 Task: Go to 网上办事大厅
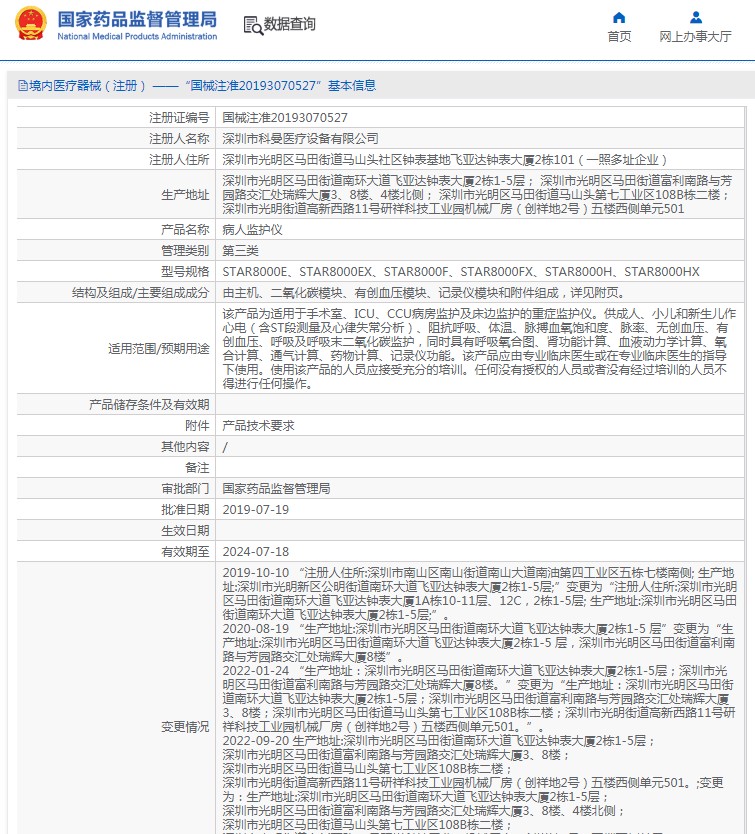tap(695, 37)
